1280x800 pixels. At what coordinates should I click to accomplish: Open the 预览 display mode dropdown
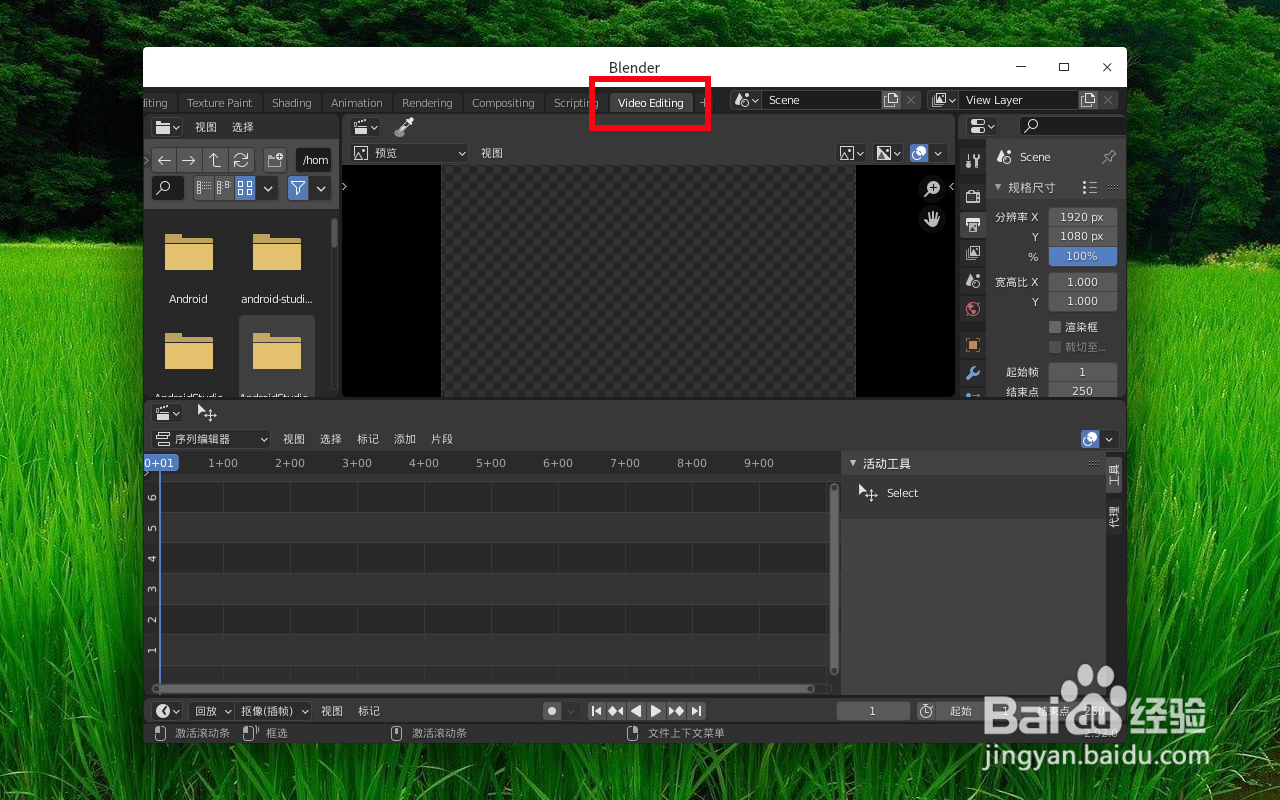click(x=410, y=153)
